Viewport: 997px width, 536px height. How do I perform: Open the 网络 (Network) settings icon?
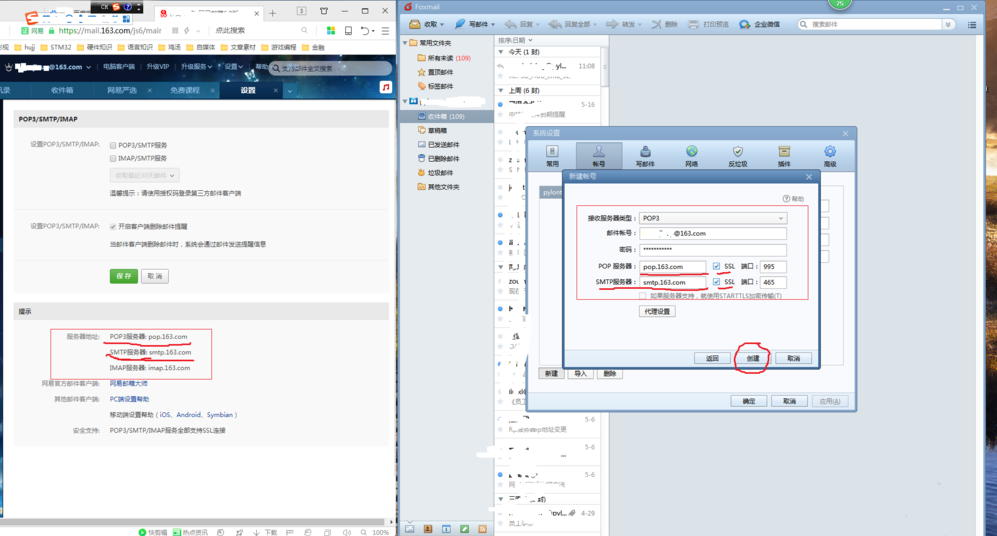pos(691,153)
